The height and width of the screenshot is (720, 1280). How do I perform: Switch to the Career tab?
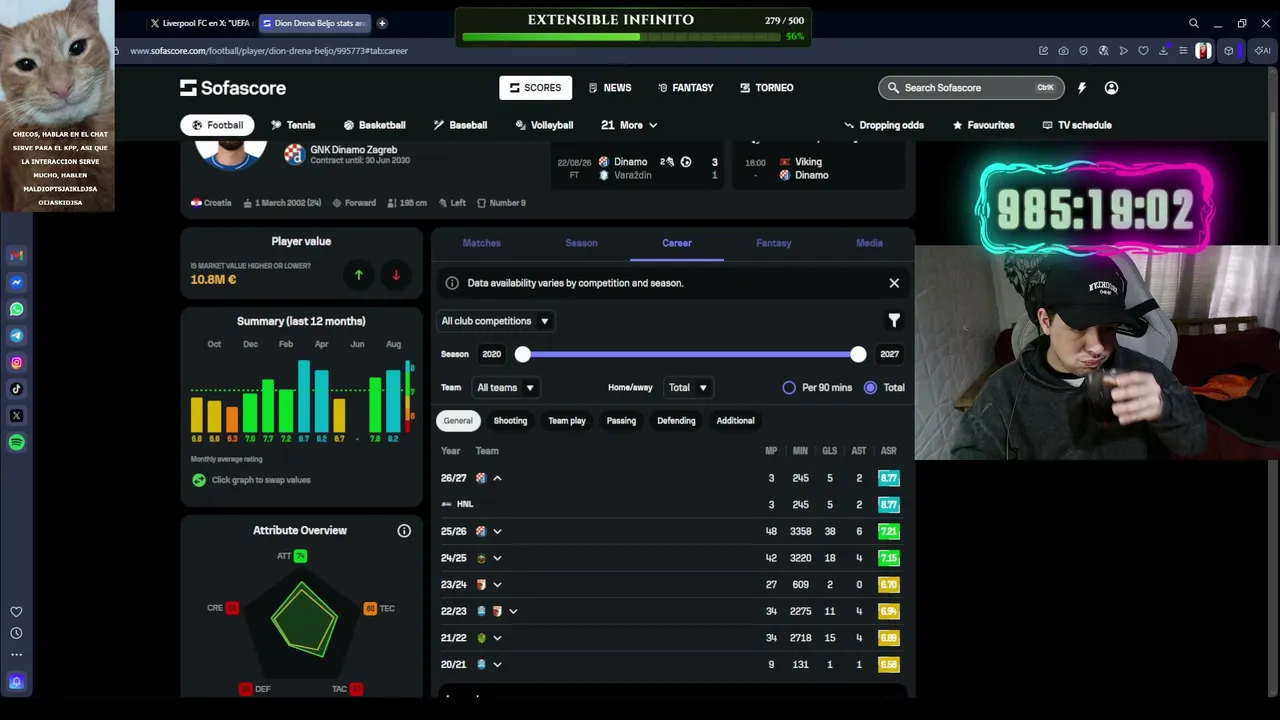(x=677, y=243)
